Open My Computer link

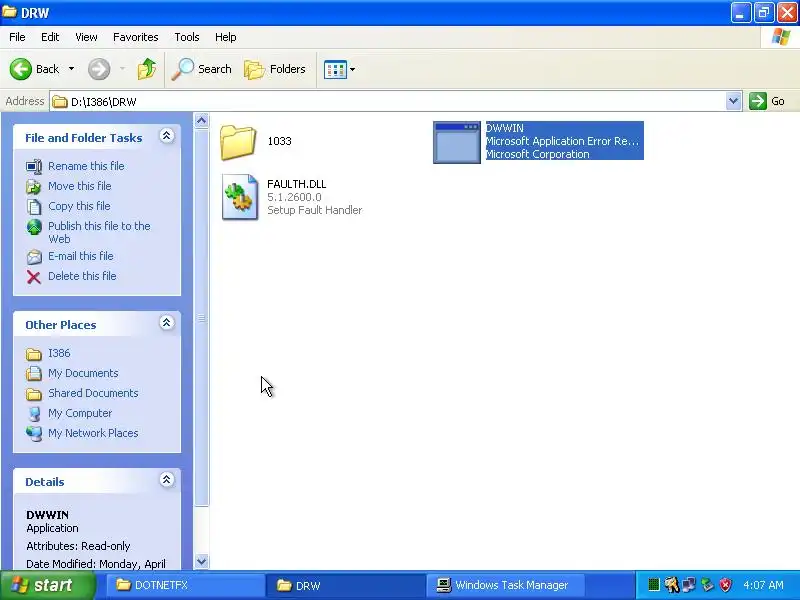coord(80,413)
